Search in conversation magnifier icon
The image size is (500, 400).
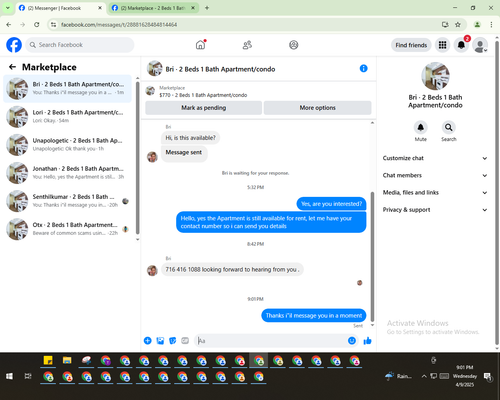click(449, 127)
